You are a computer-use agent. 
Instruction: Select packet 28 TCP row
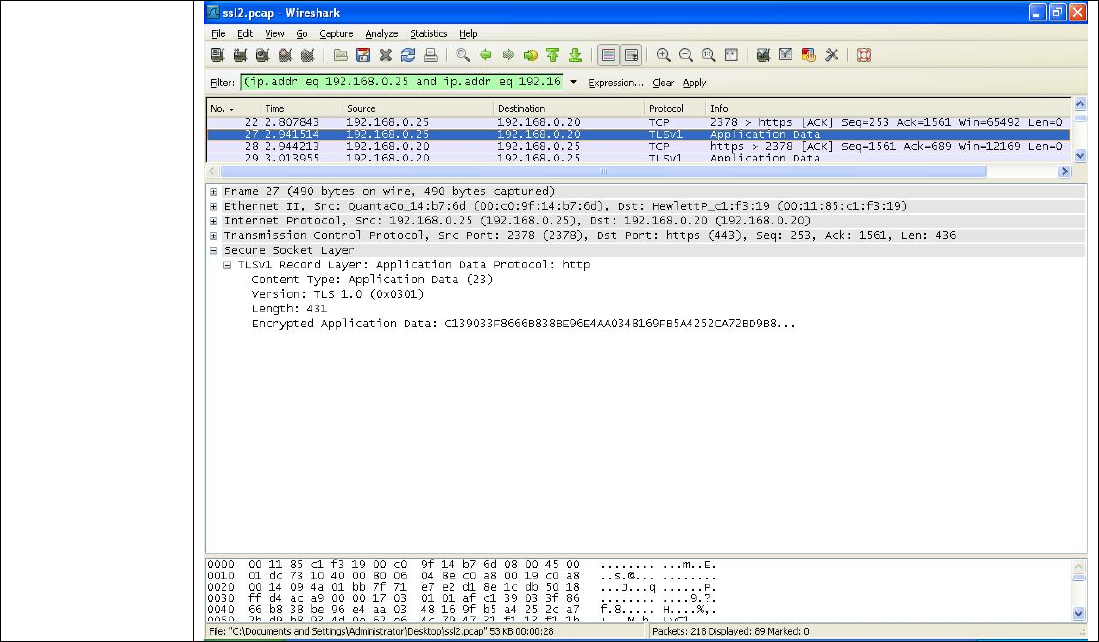(639, 146)
